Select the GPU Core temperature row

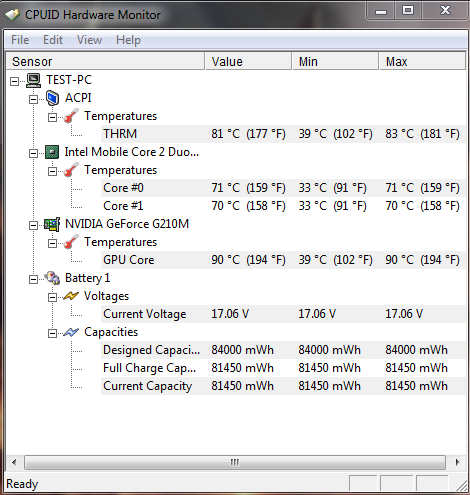pos(283,260)
